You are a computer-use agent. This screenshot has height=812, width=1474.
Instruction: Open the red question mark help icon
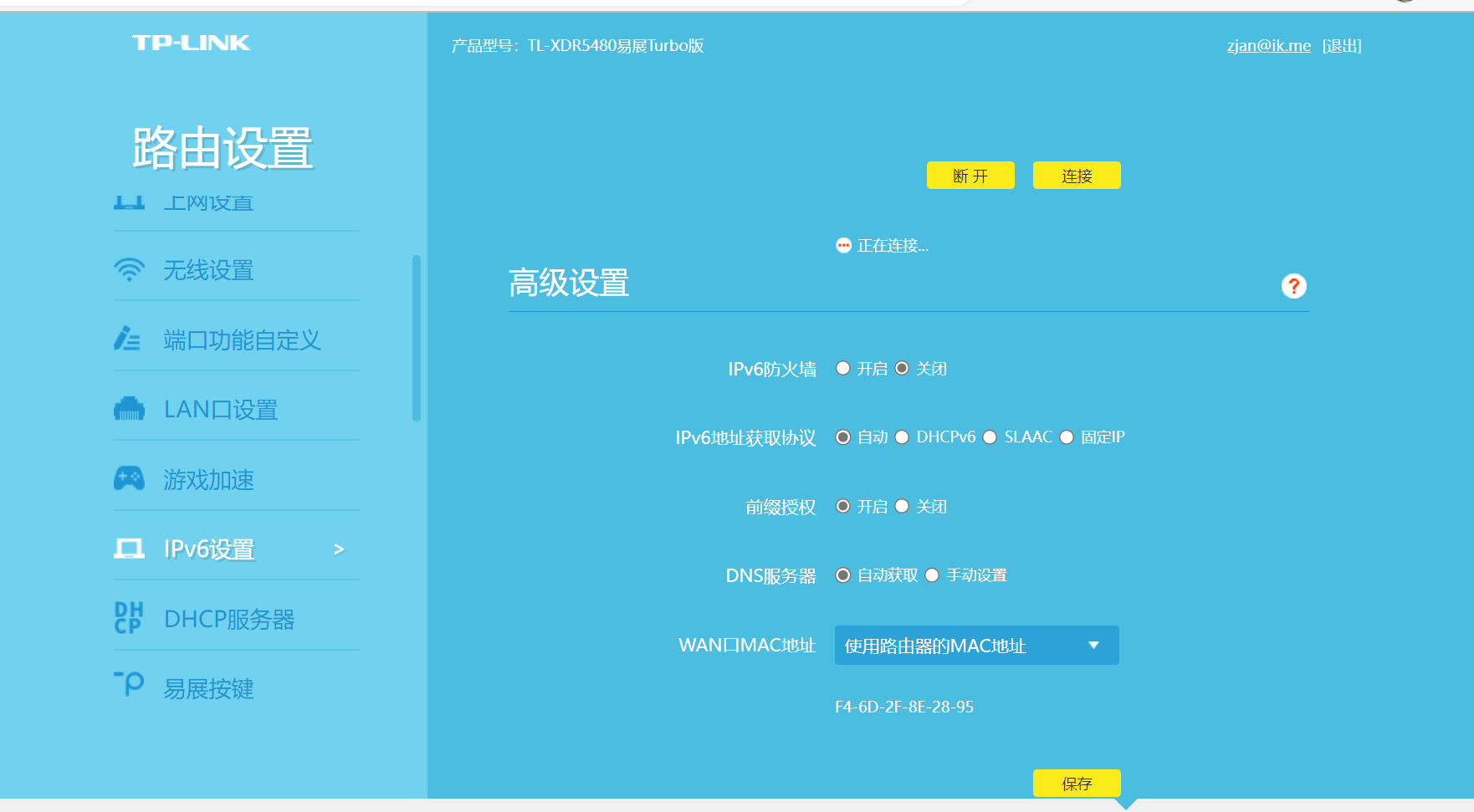coord(1293,286)
